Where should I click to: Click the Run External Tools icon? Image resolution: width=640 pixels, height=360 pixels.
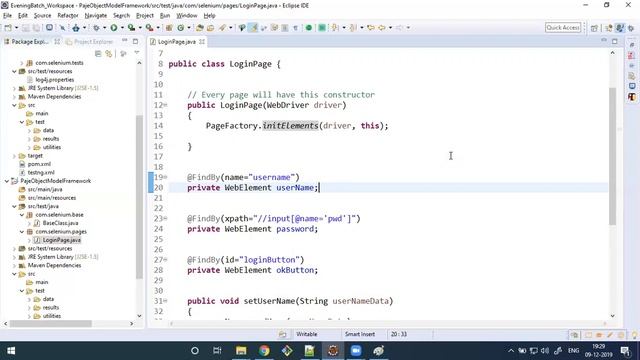point(149,28)
